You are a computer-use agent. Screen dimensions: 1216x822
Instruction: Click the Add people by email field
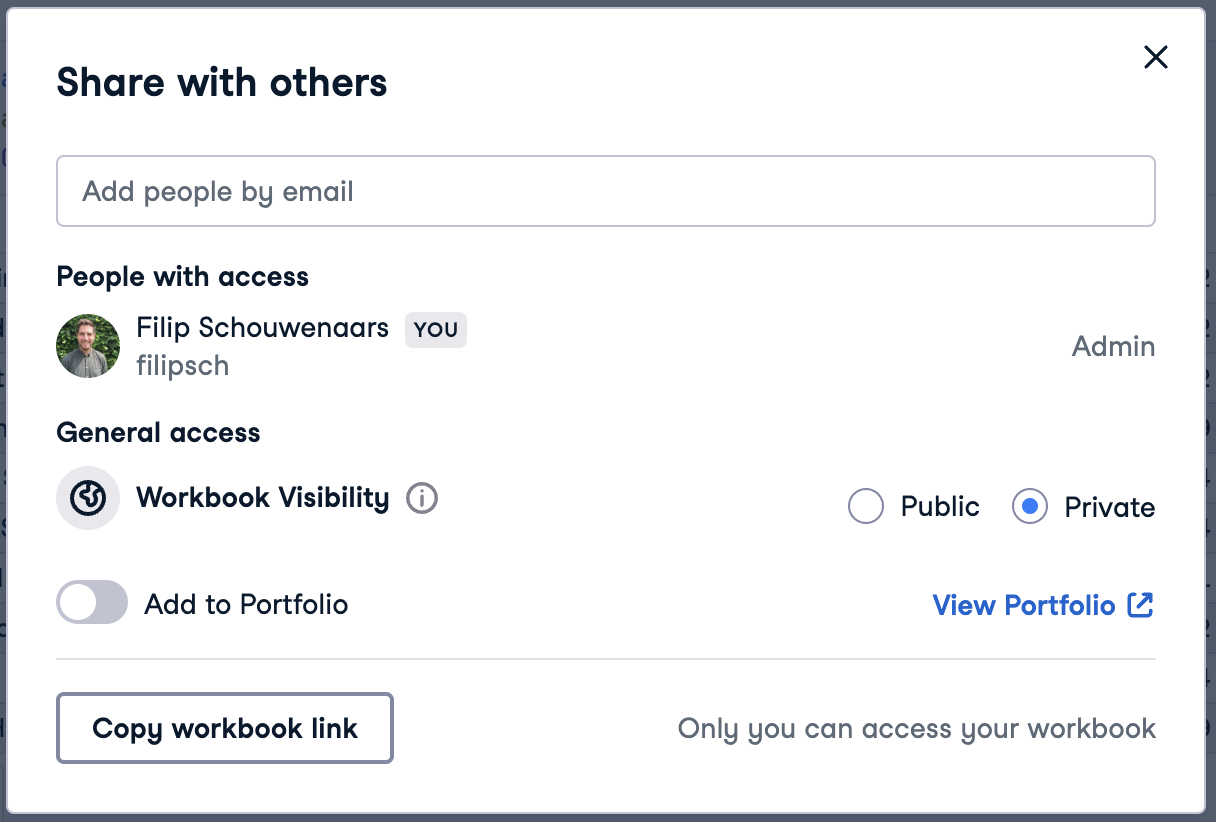605,191
